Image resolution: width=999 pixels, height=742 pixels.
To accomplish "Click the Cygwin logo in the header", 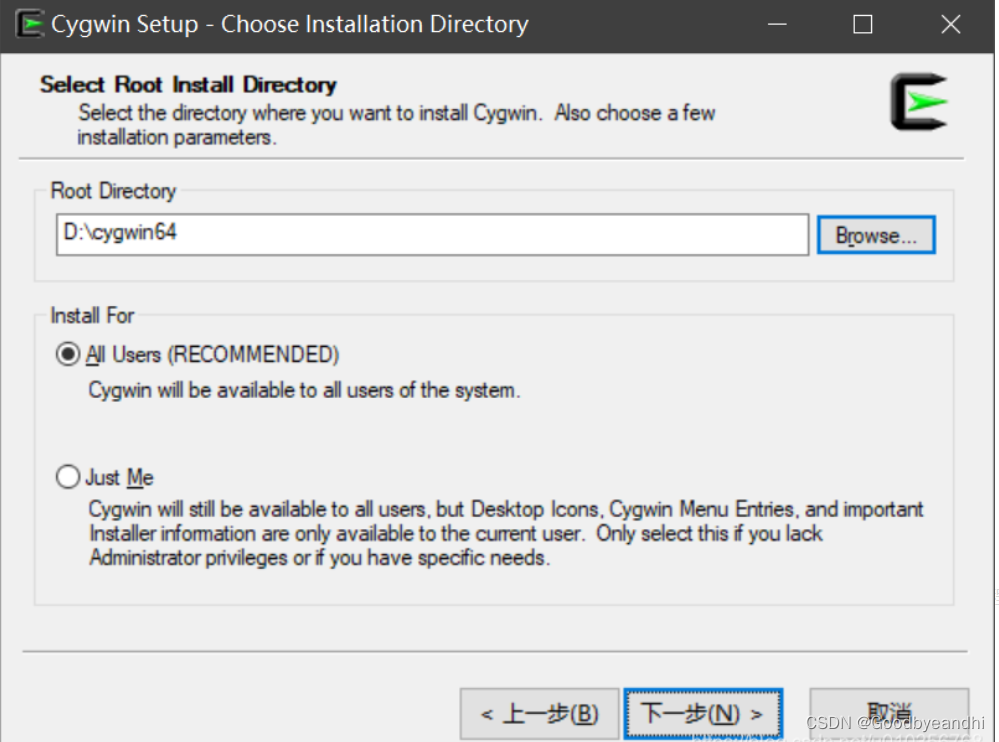I will [919, 100].
